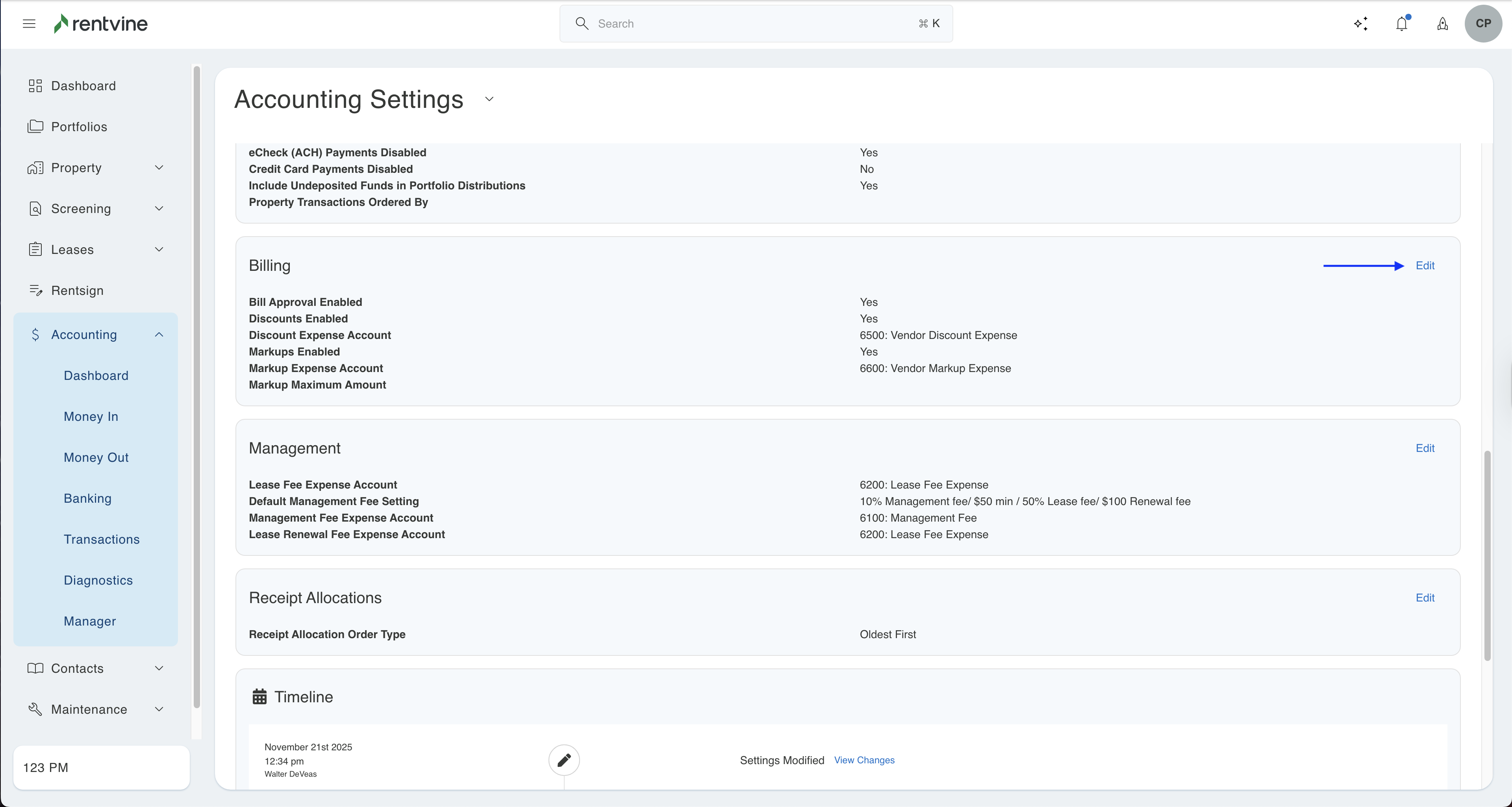Expand the Screening sidebar menu

coord(158,208)
